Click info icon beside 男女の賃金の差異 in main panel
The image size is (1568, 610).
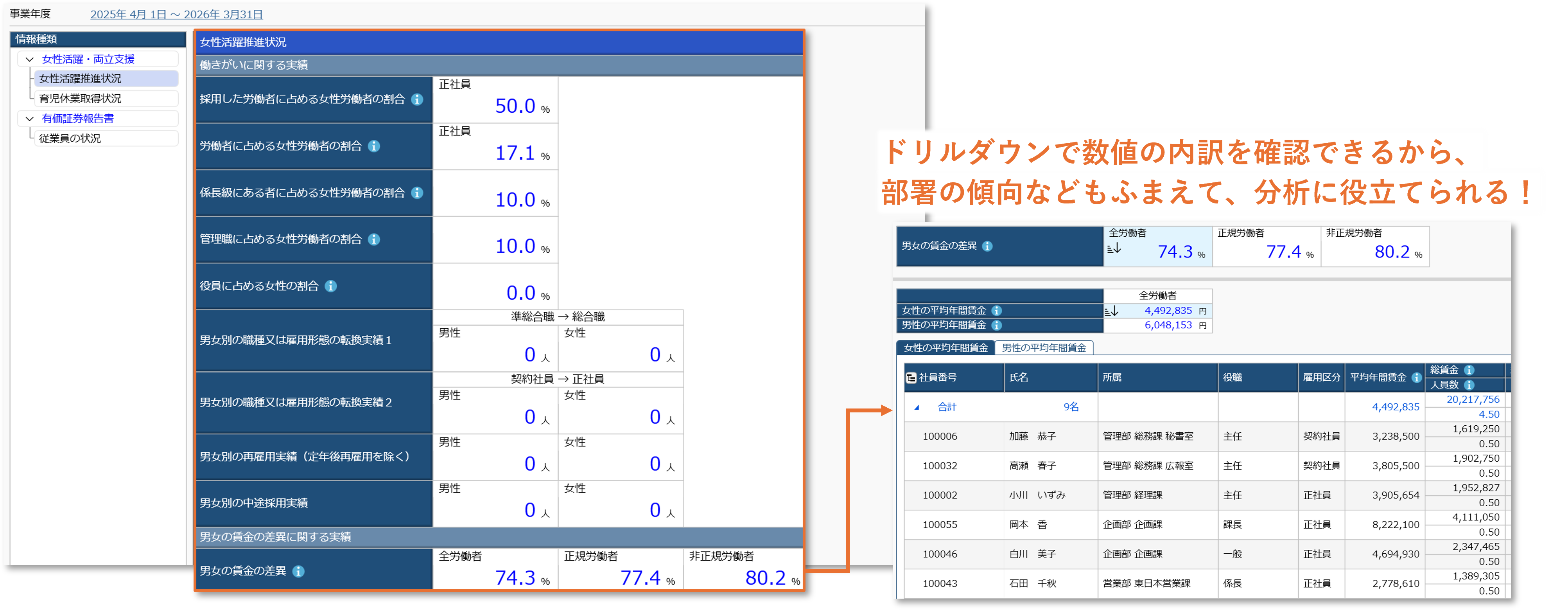pos(298,571)
